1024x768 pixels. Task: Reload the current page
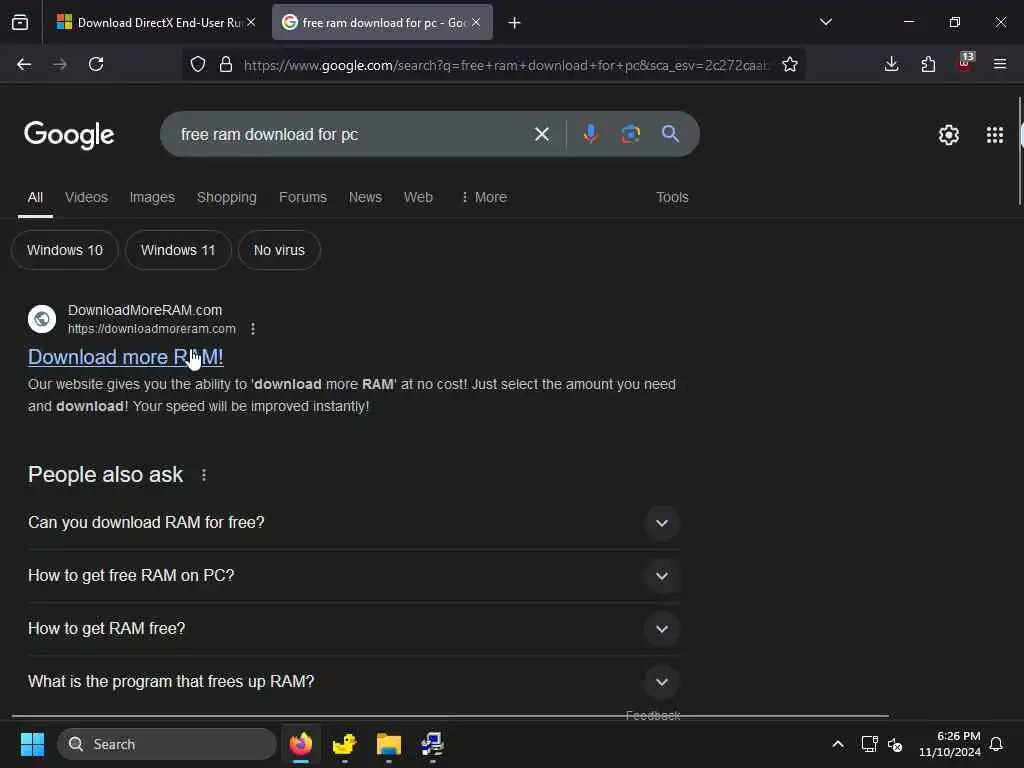pyautogui.click(x=96, y=64)
